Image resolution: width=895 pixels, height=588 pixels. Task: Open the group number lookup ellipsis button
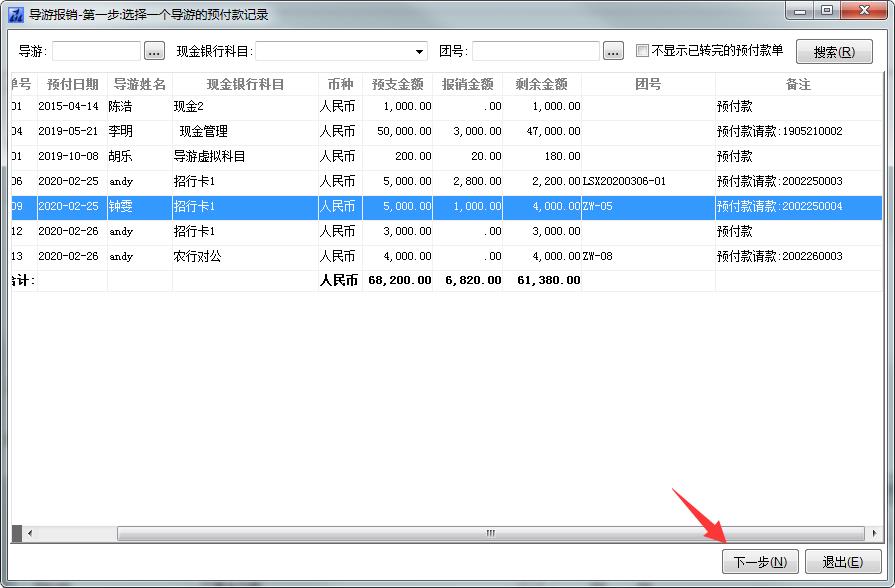pos(613,51)
